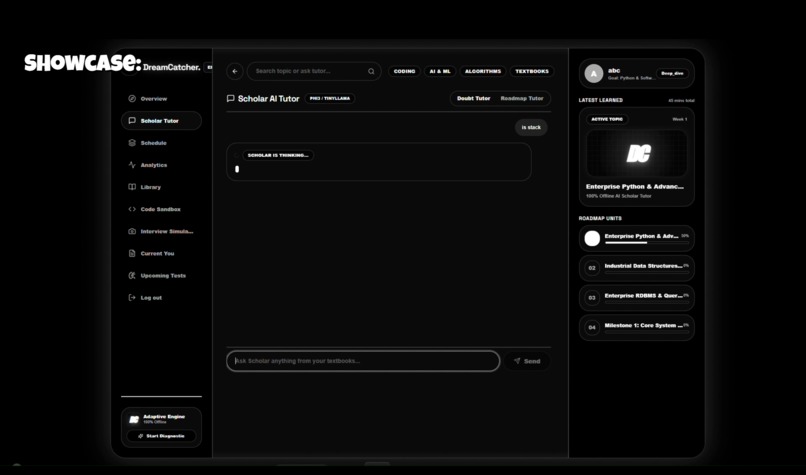Select the AI & ML topic chip

tap(440, 71)
